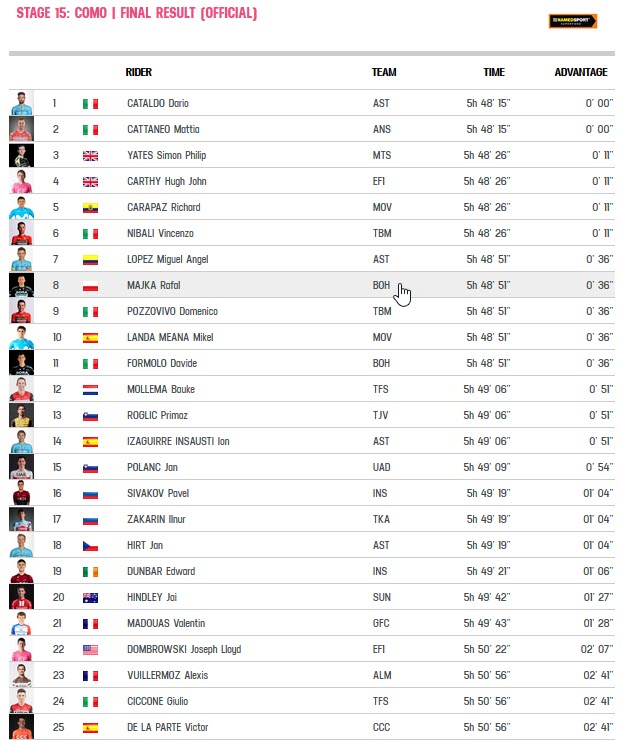
Task: Click the Dutch flag beside Mollema
Action: (x=90, y=390)
